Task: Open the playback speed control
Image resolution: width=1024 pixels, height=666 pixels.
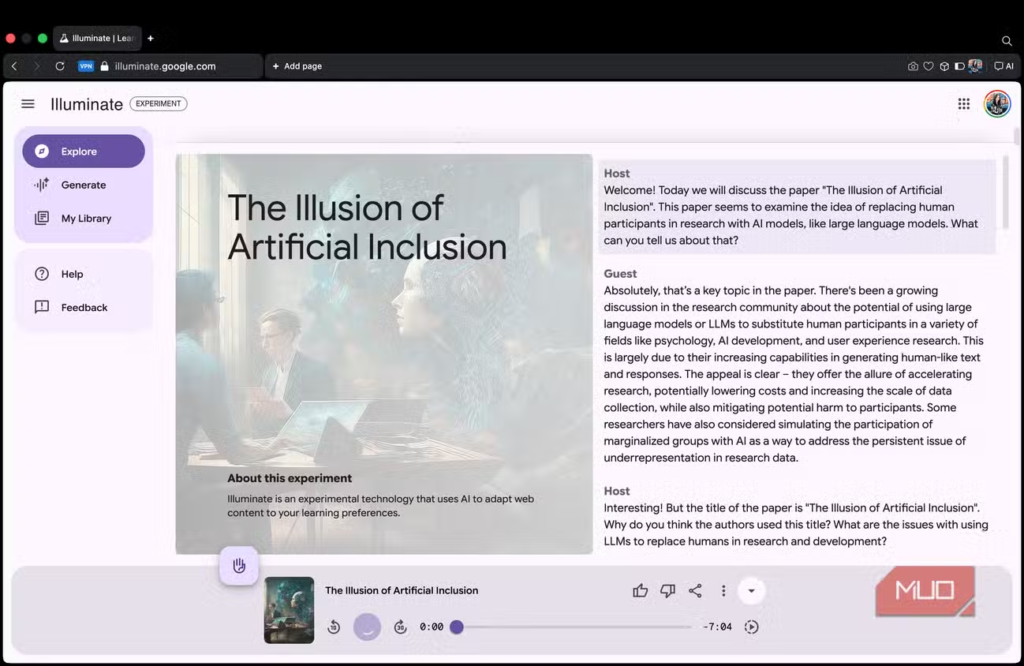Action: (752, 627)
